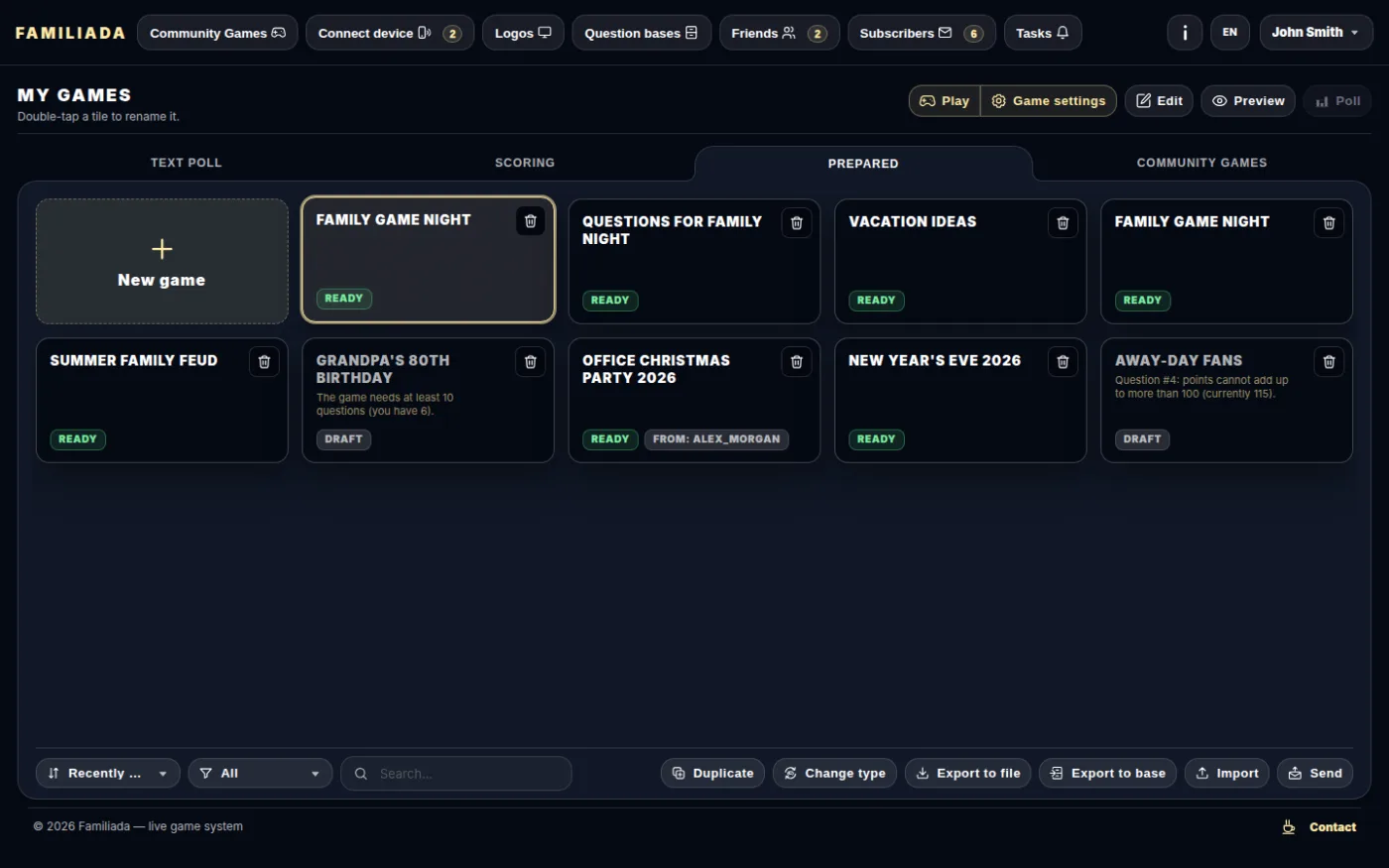Delete New Year's Eve 2026 game
1389x868 pixels.
pyautogui.click(x=1063, y=362)
